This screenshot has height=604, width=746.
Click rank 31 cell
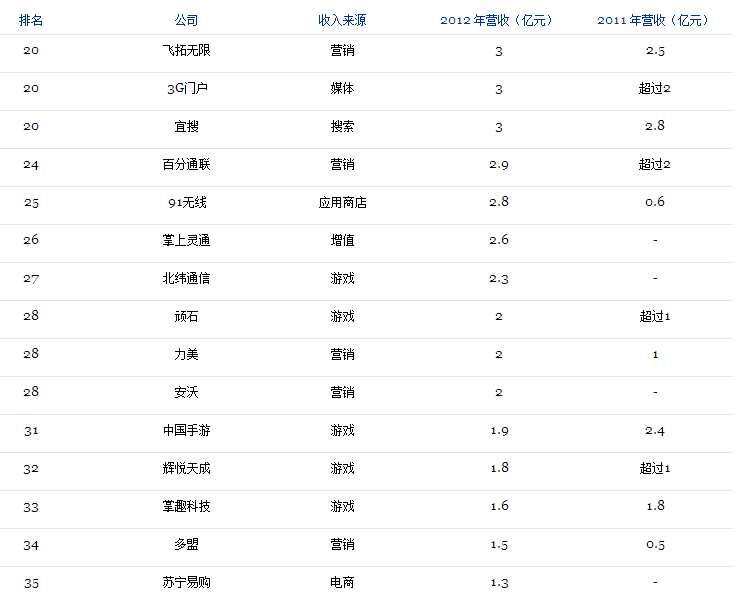(x=31, y=430)
